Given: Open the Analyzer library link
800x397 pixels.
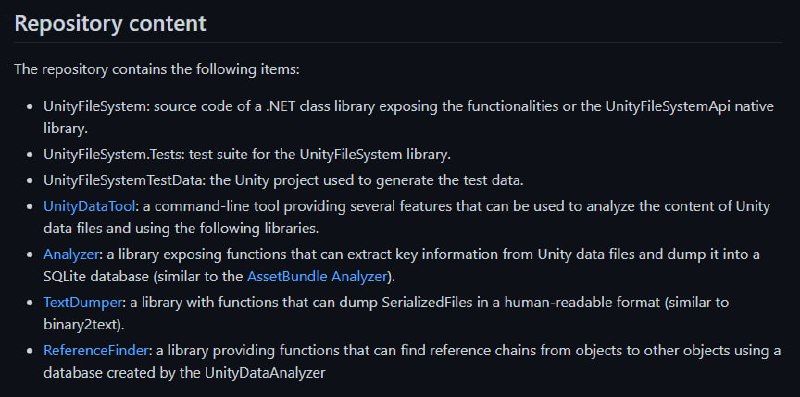Looking at the screenshot, I should (71, 254).
